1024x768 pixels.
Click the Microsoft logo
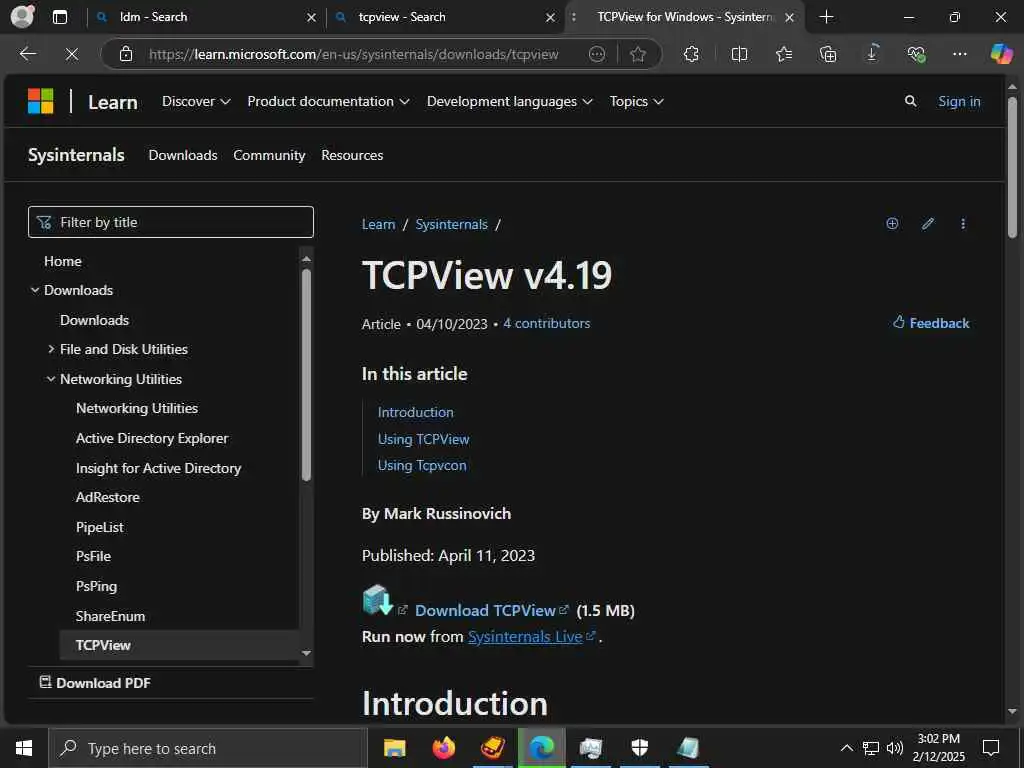coord(40,101)
